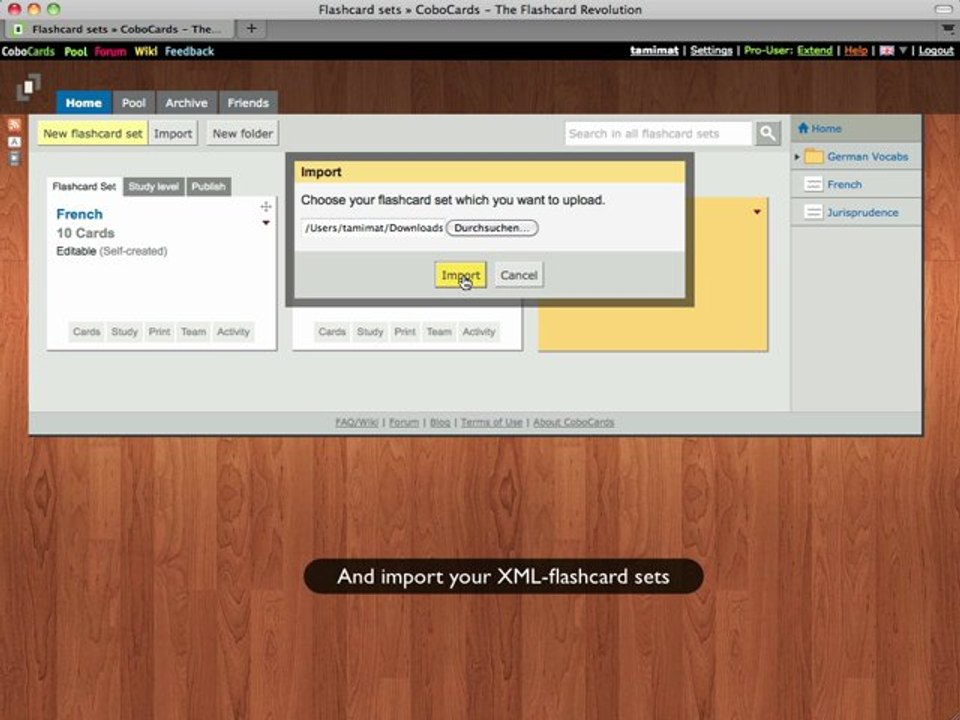
Task: Click Study button on French card
Action: tap(124, 331)
